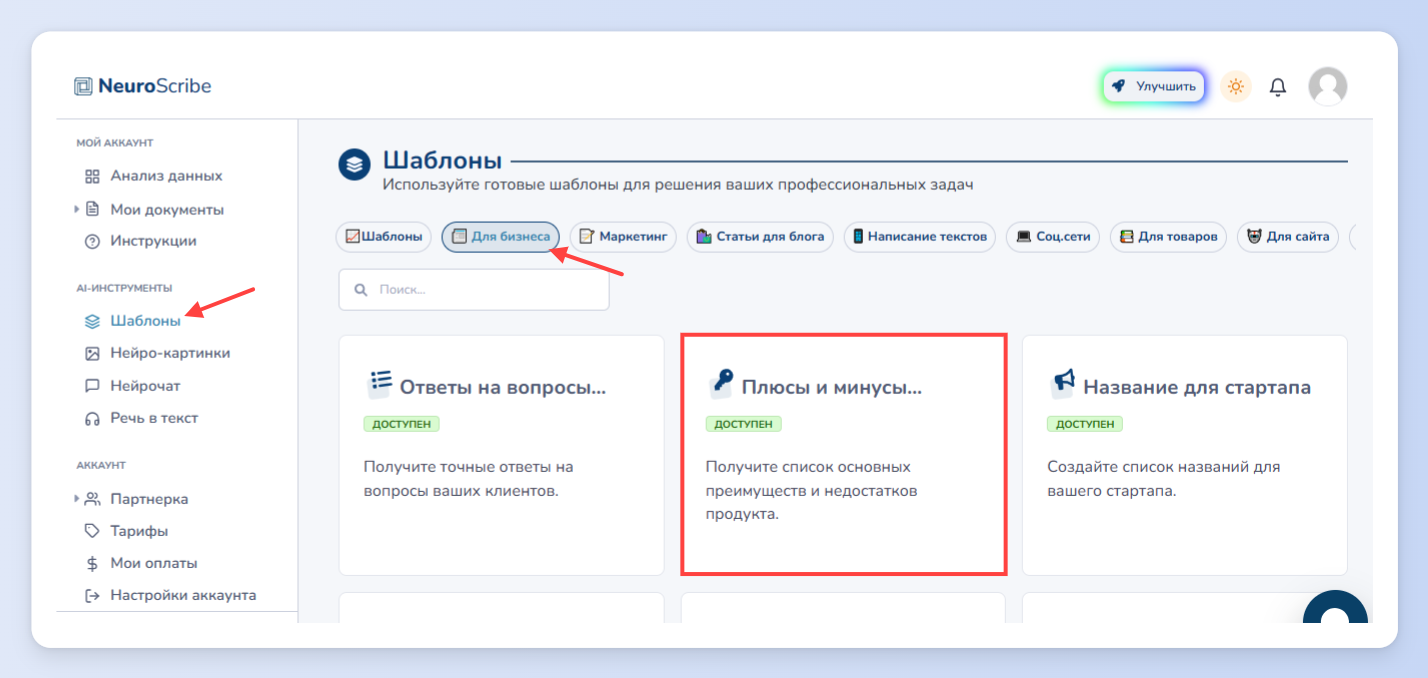Click the key icon on Плюсы и минусы card
The width and height of the screenshot is (1428, 678).
click(721, 382)
